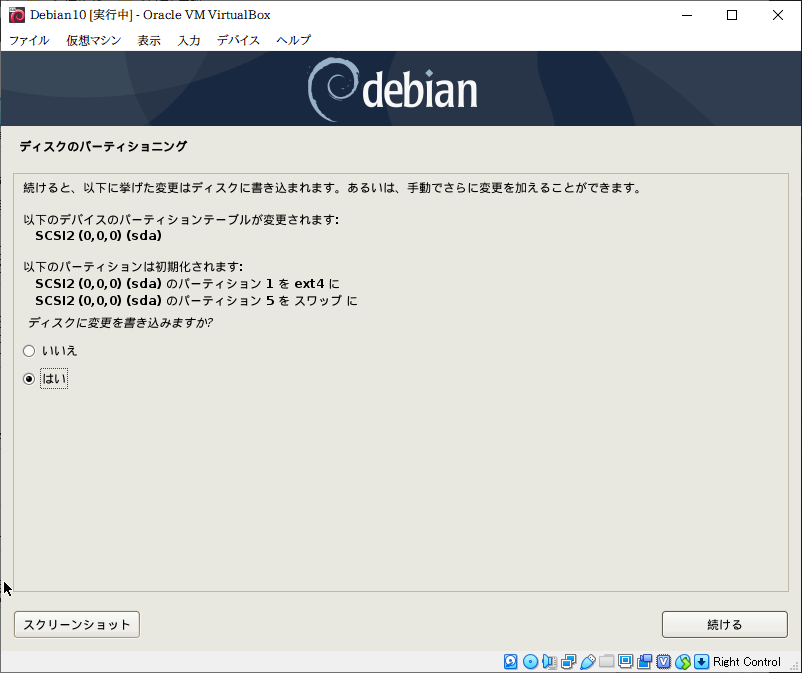
Task: Click the hard disk activity status icon
Action: point(510,661)
